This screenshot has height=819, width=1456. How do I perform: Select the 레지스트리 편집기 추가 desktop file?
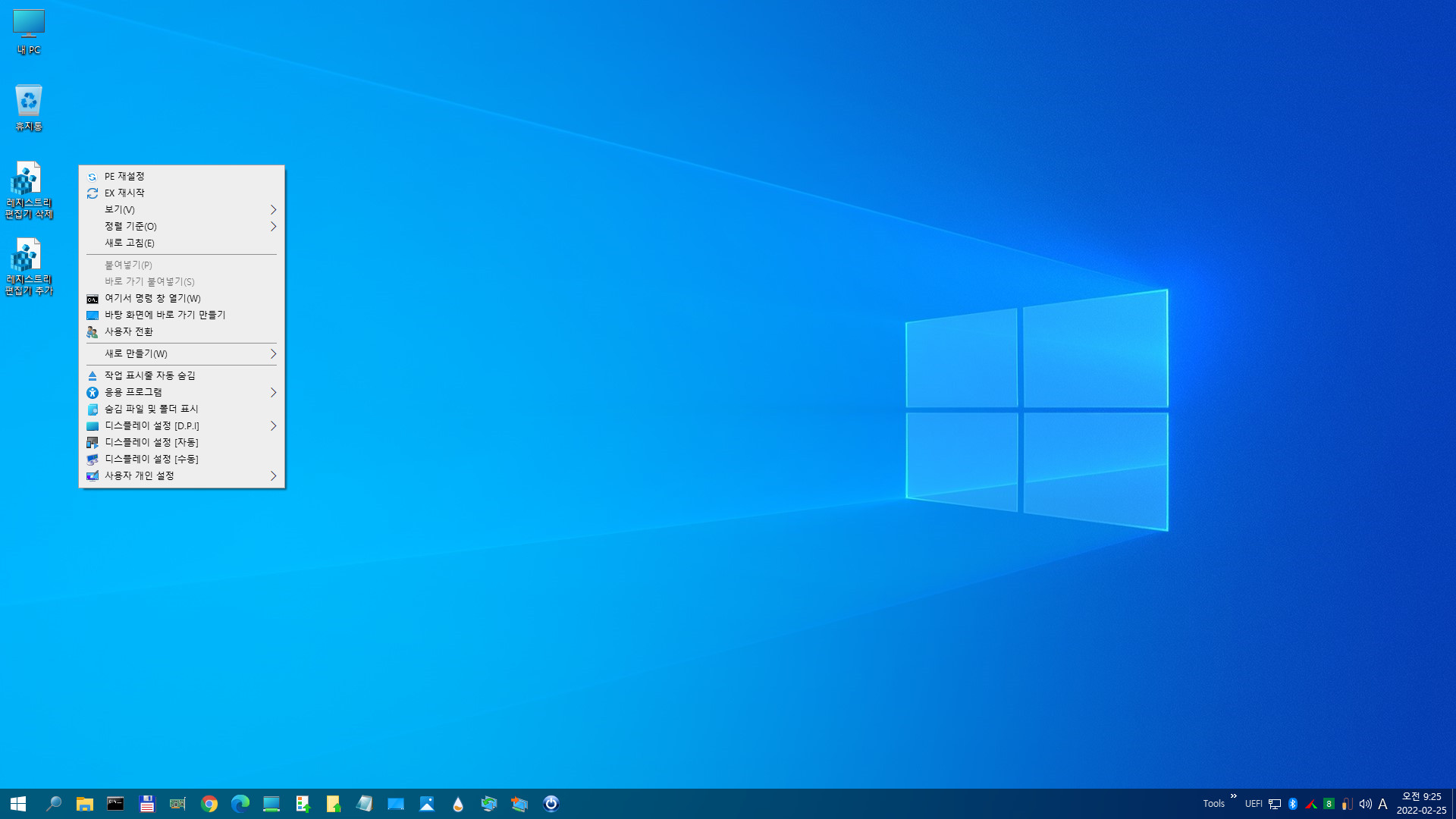(29, 266)
